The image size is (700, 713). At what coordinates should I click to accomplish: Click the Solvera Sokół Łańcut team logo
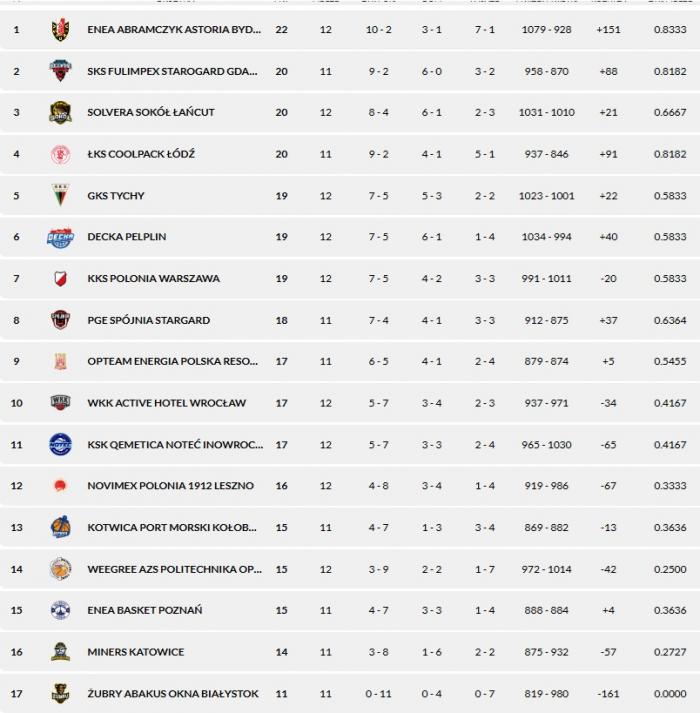click(x=60, y=113)
